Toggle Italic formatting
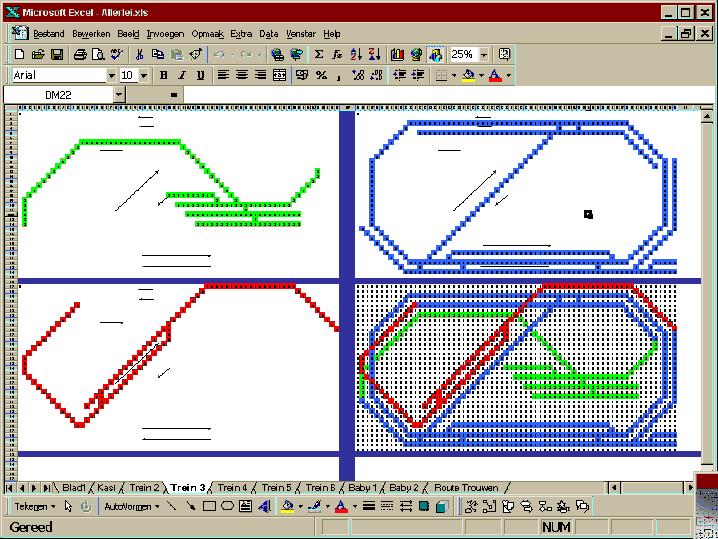Viewport: 718px width, 539px height. pyautogui.click(x=182, y=75)
